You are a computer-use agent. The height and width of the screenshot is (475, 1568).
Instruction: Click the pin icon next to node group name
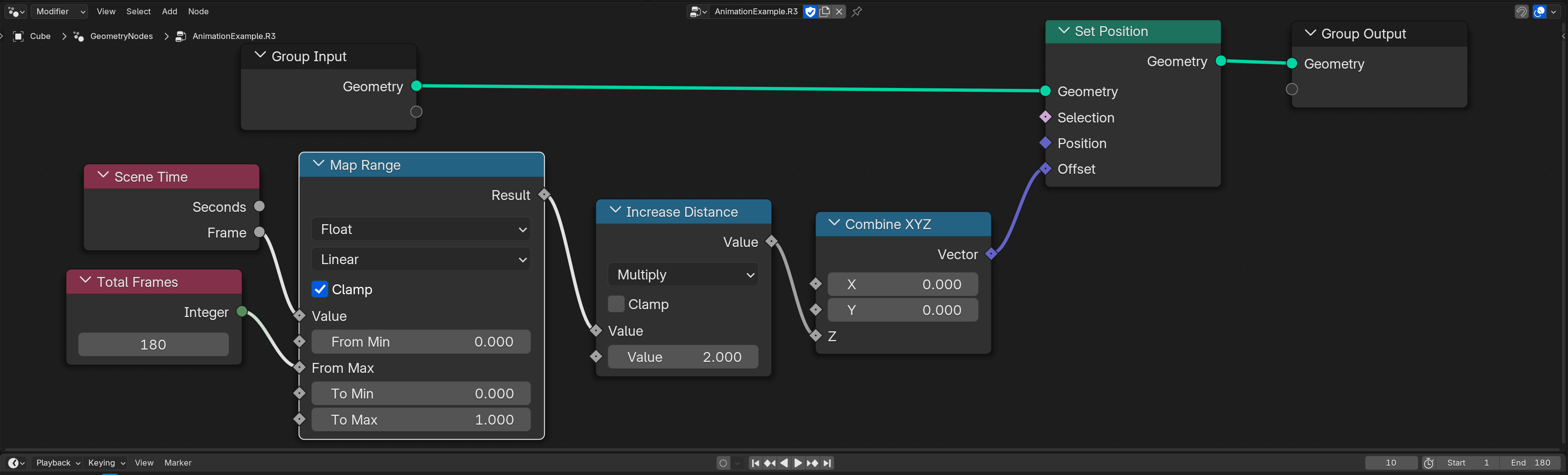click(857, 11)
